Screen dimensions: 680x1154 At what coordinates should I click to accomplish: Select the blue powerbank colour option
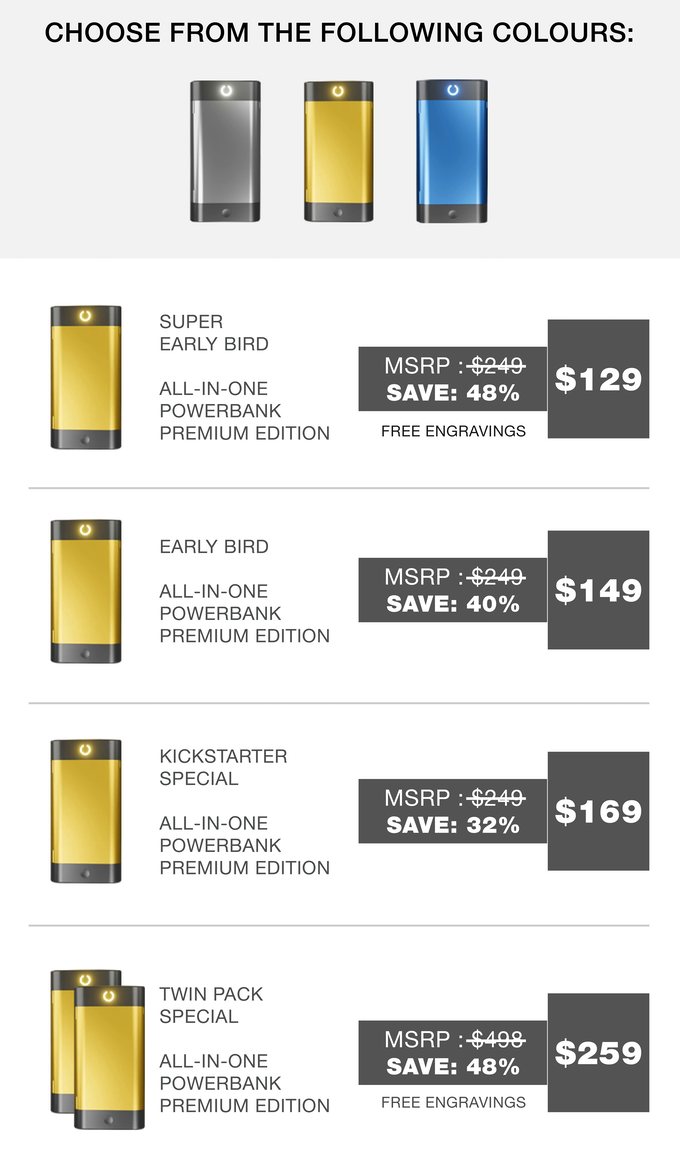[x=452, y=151]
